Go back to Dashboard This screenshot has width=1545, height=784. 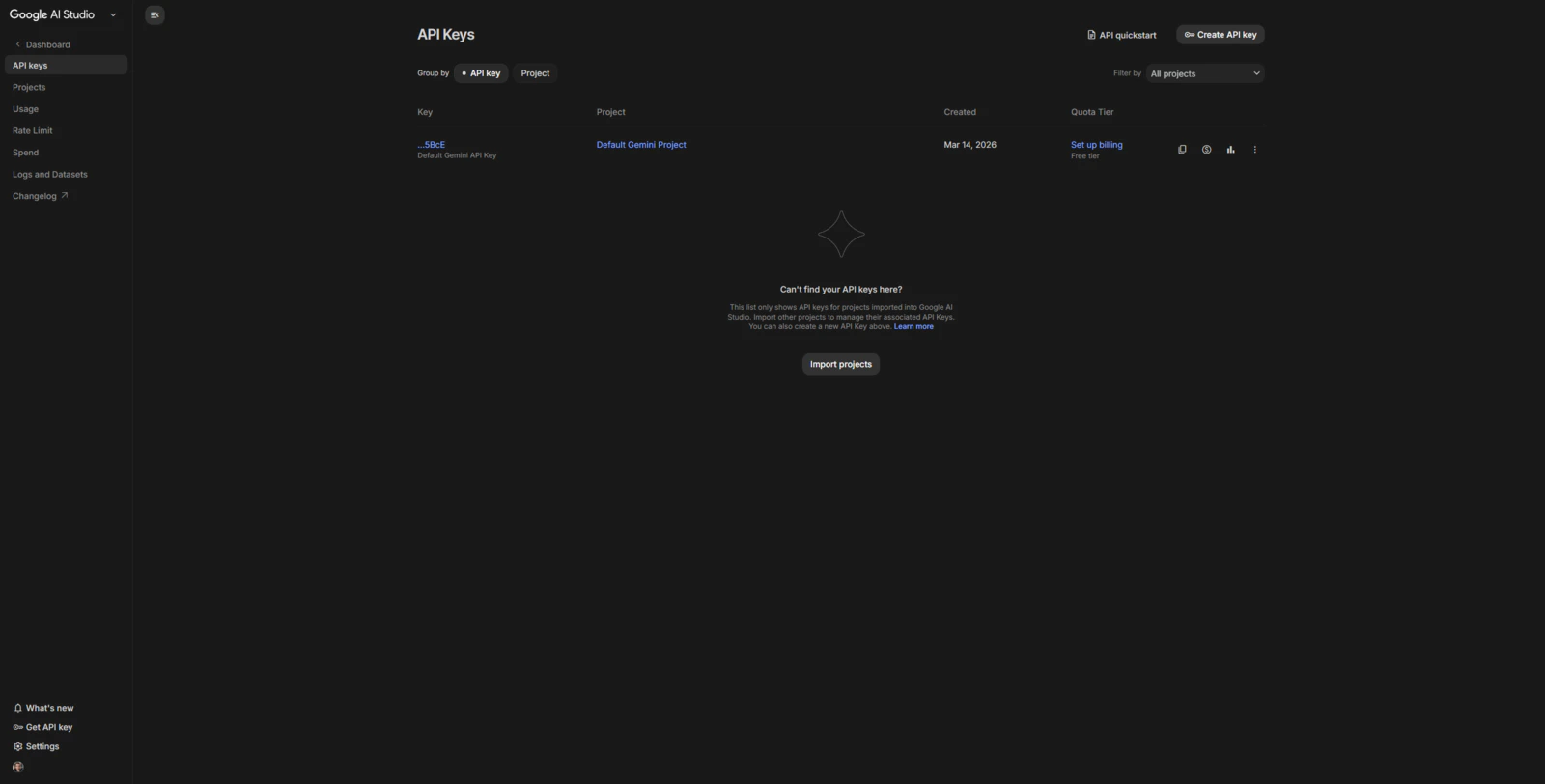point(42,44)
